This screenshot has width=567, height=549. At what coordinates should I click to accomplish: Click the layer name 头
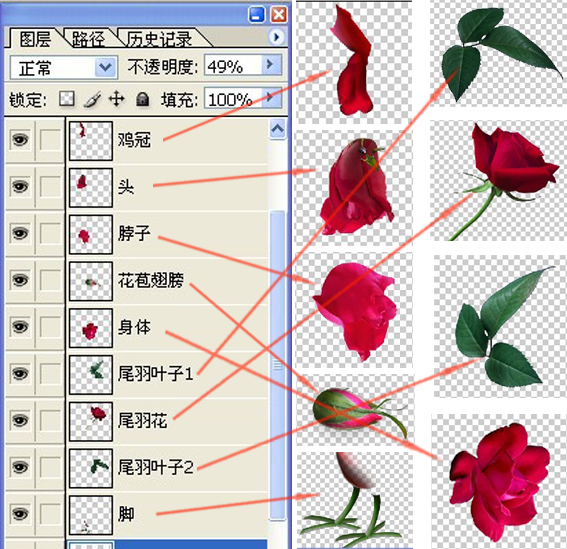[x=126, y=187]
